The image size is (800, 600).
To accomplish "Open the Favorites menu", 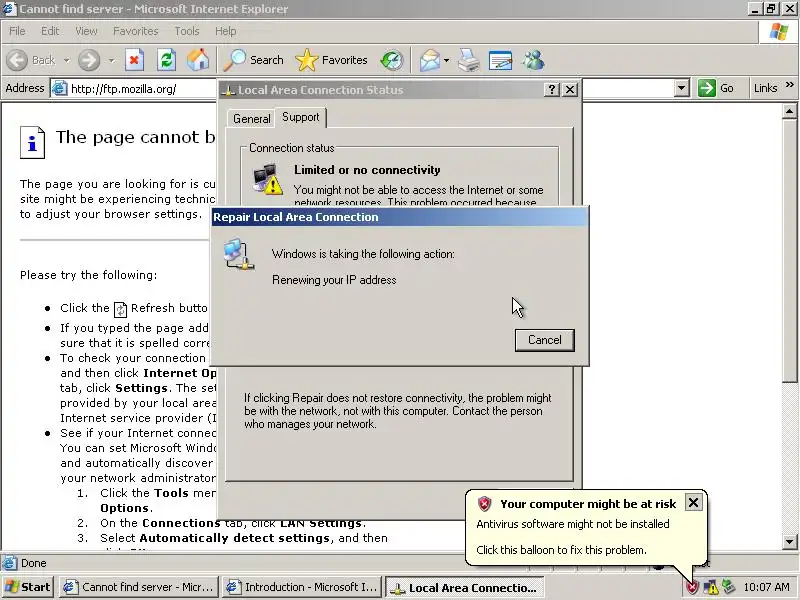I will click(136, 31).
